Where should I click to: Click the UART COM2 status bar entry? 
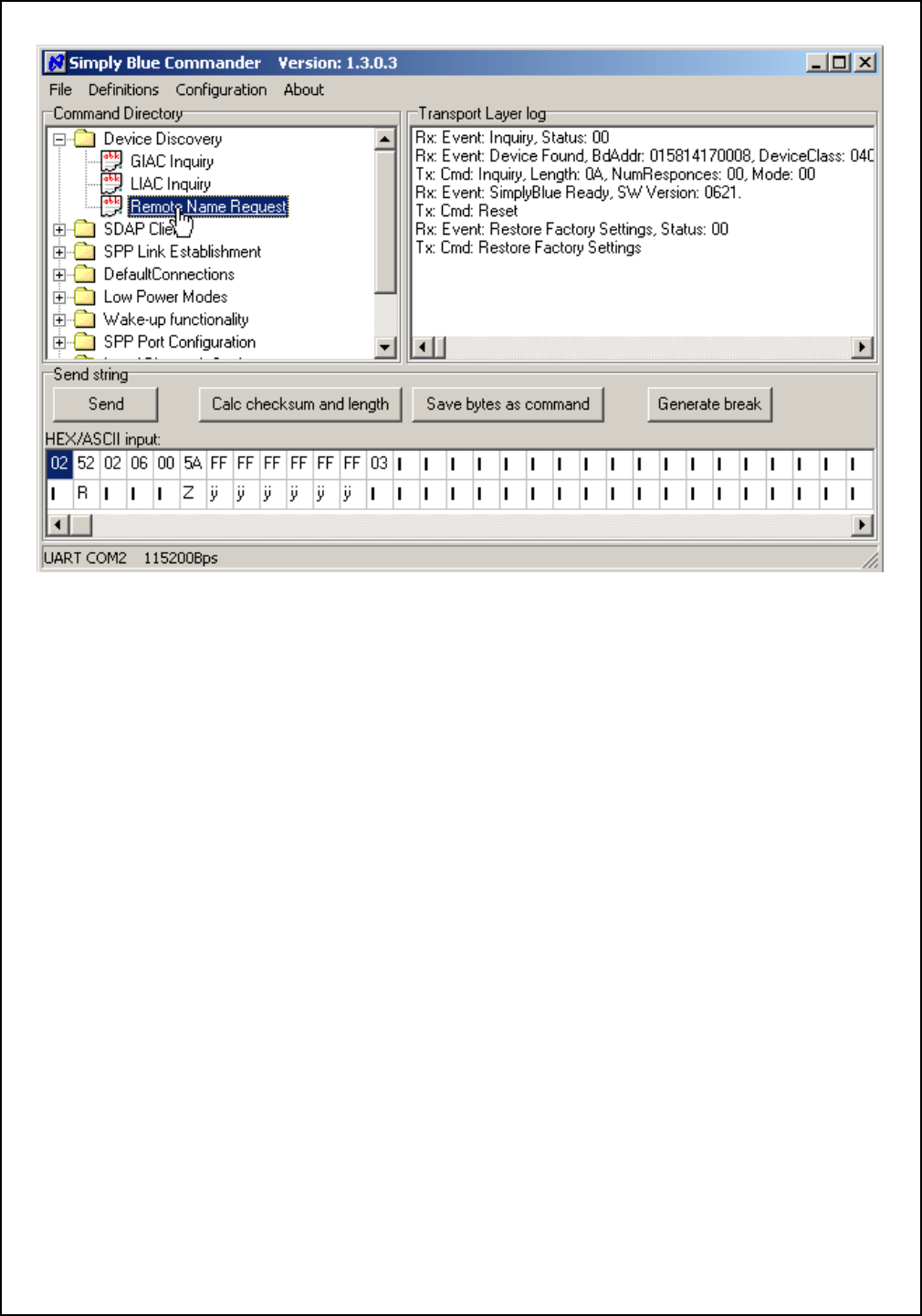86,558
